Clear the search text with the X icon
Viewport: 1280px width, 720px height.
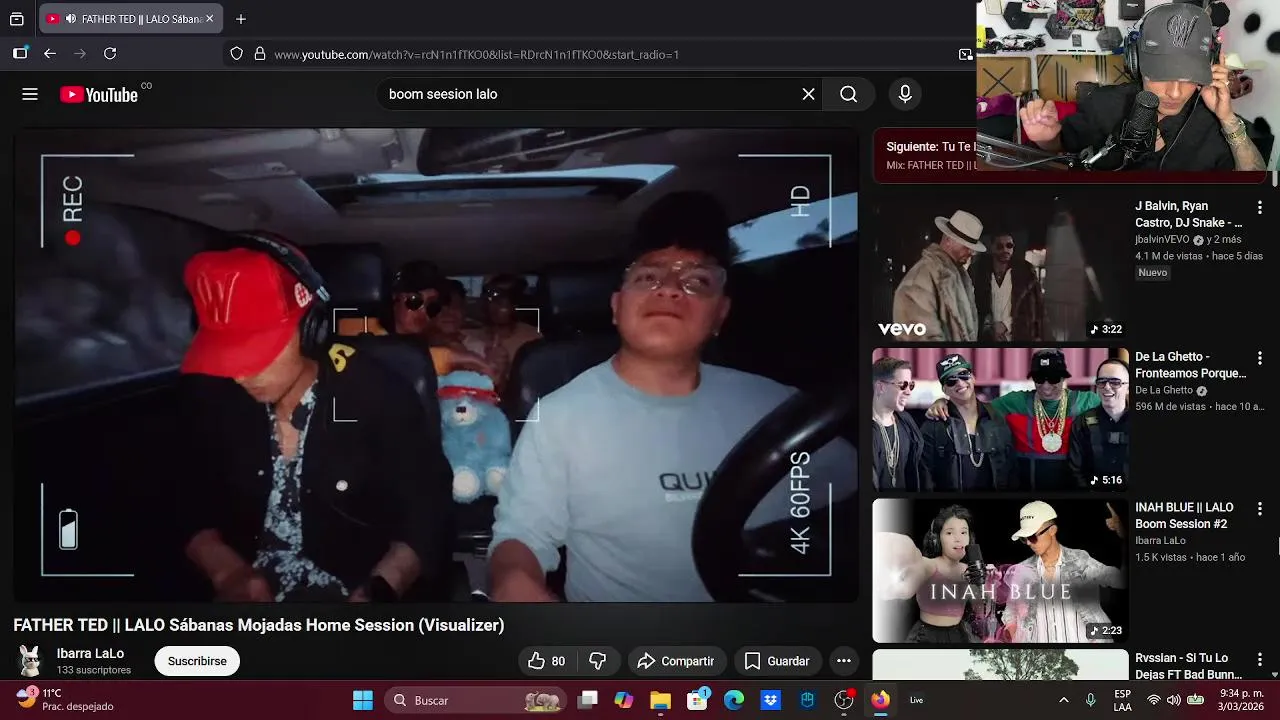[x=808, y=94]
